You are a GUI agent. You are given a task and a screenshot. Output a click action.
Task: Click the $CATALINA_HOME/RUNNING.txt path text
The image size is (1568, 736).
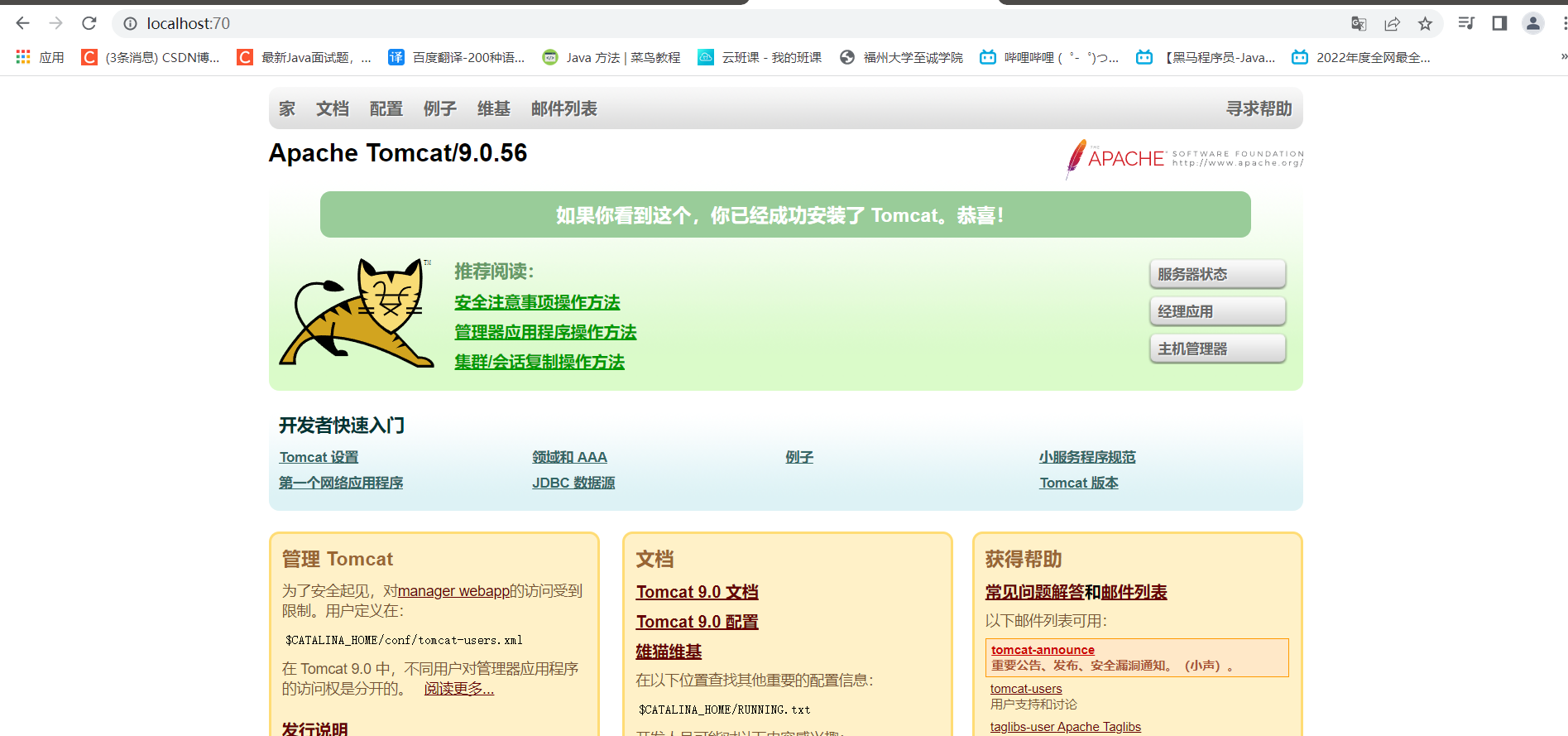pos(725,710)
